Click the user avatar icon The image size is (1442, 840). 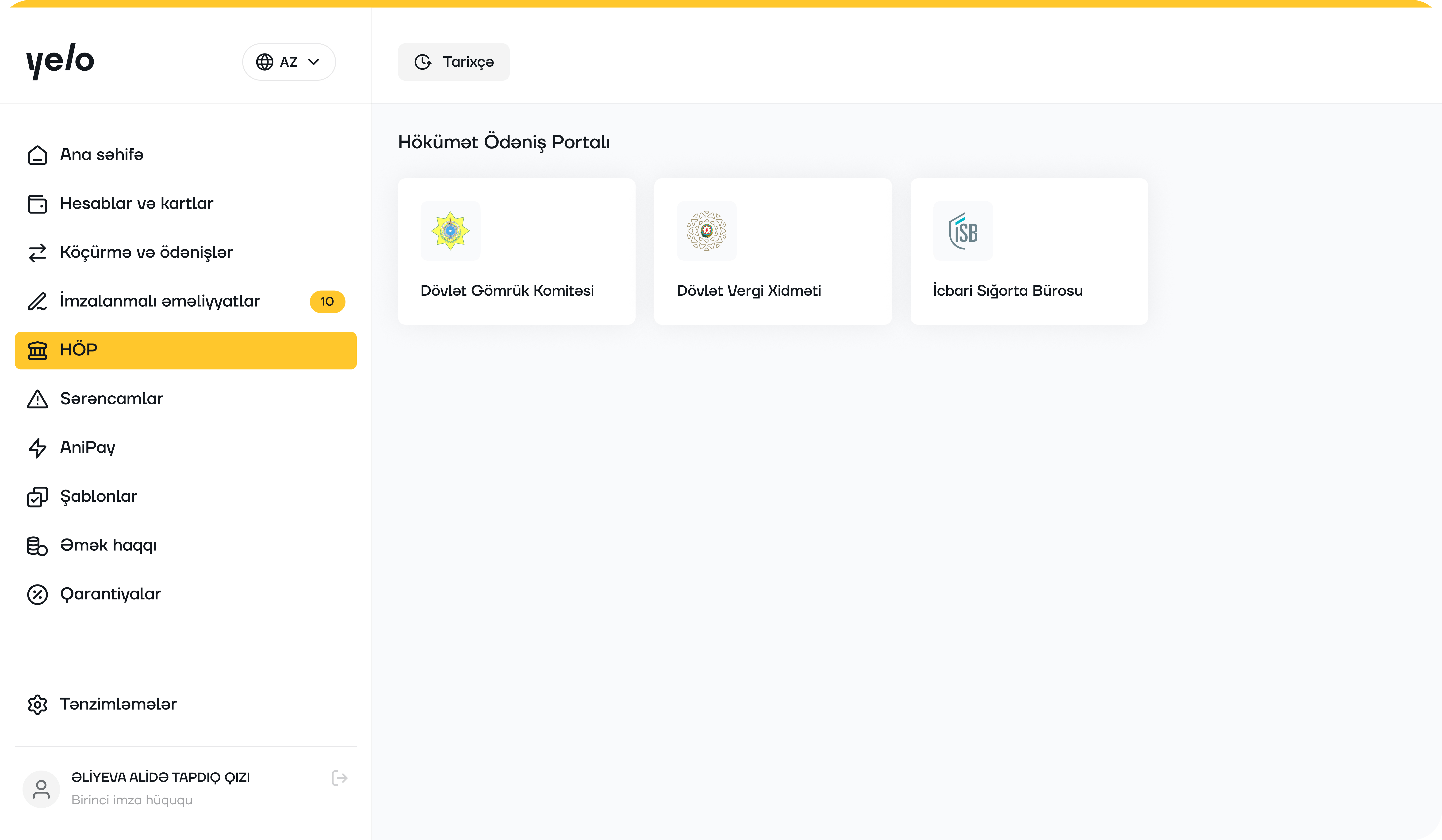pos(41,789)
